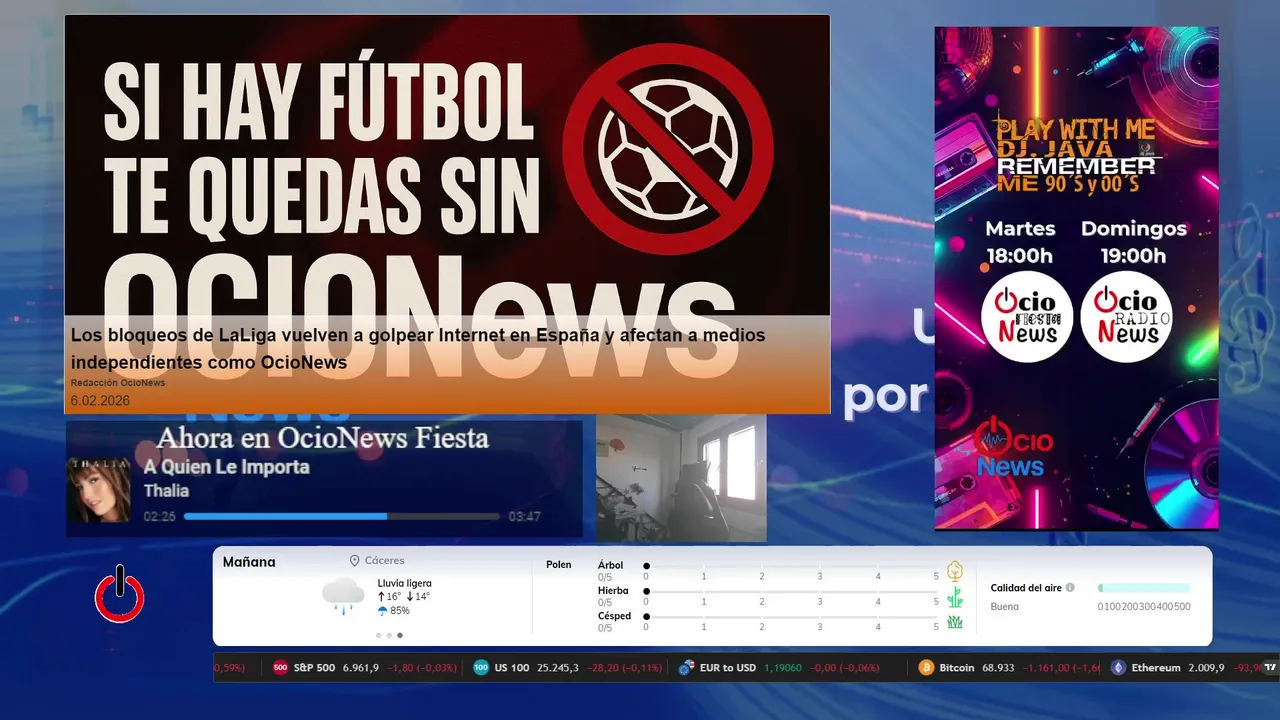This screenshot has height=720, width=1280.
Task: Click the EUR to USD ticker label
Action: (x=728, y=667)
